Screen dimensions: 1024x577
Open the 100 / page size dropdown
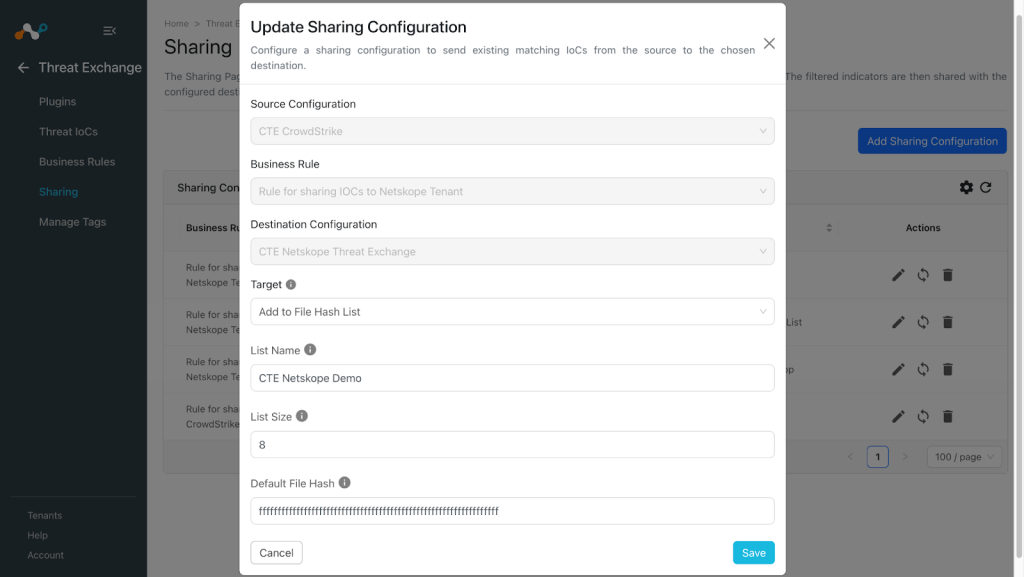(x=963, y=457)
